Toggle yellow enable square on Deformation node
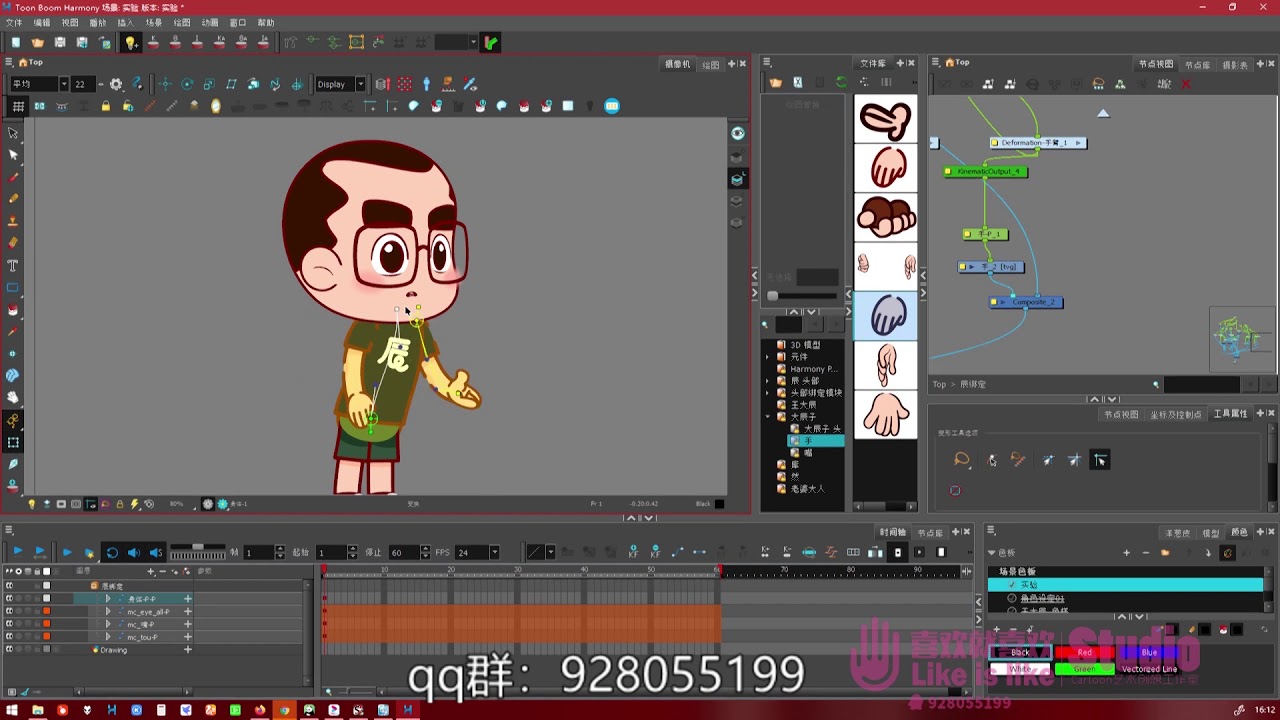 click(995, 143)
